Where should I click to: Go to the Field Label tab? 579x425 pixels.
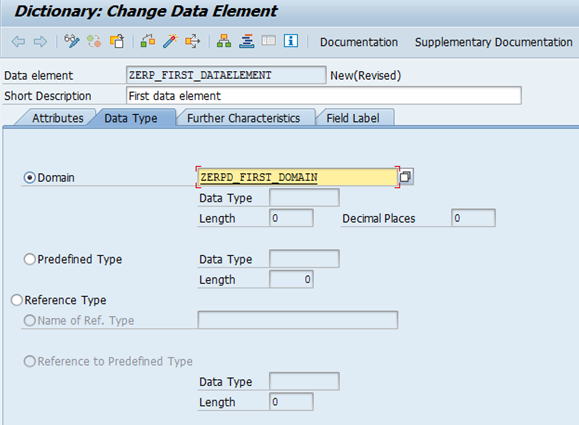pos(353,118)
